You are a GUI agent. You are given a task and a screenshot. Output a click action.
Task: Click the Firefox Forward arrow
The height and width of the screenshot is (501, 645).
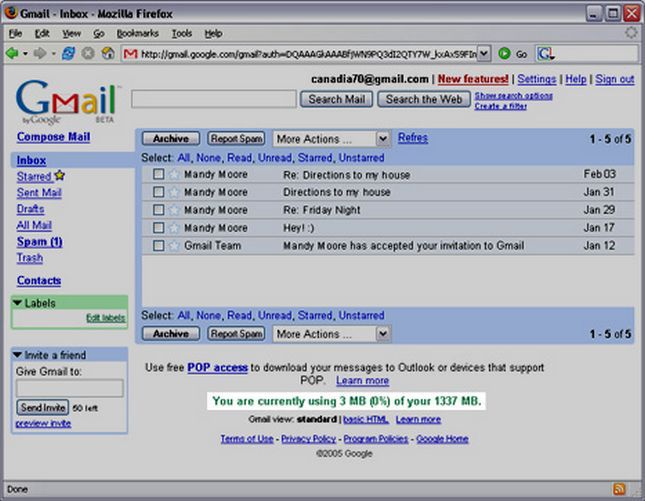click(39, 53)
